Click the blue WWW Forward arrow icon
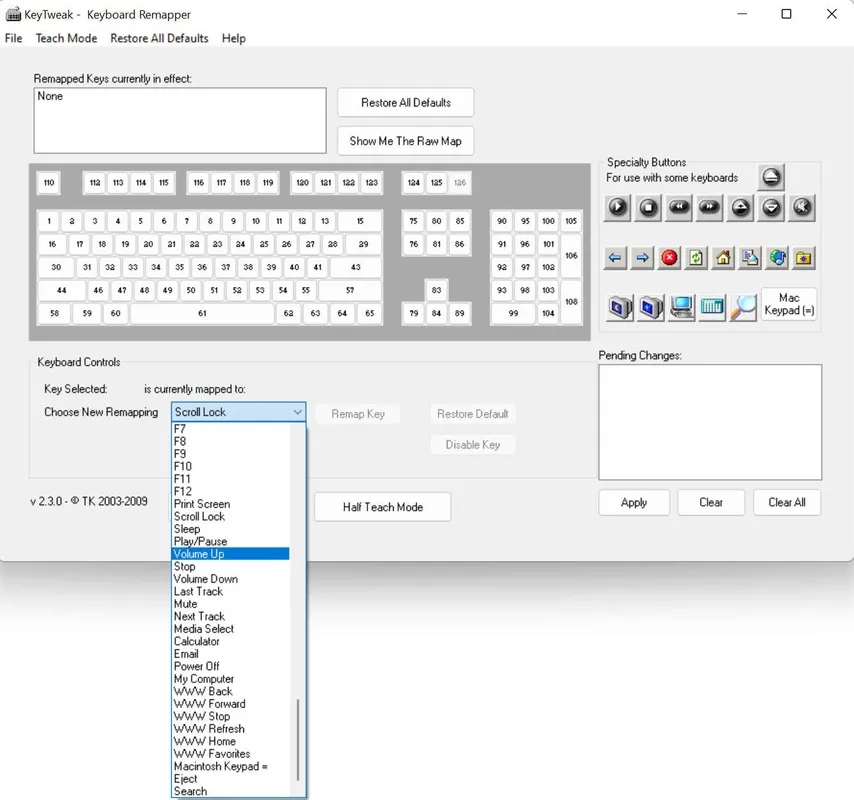This screenshot has width=854, height=800. pyautogui.click(x=642, y=258)
